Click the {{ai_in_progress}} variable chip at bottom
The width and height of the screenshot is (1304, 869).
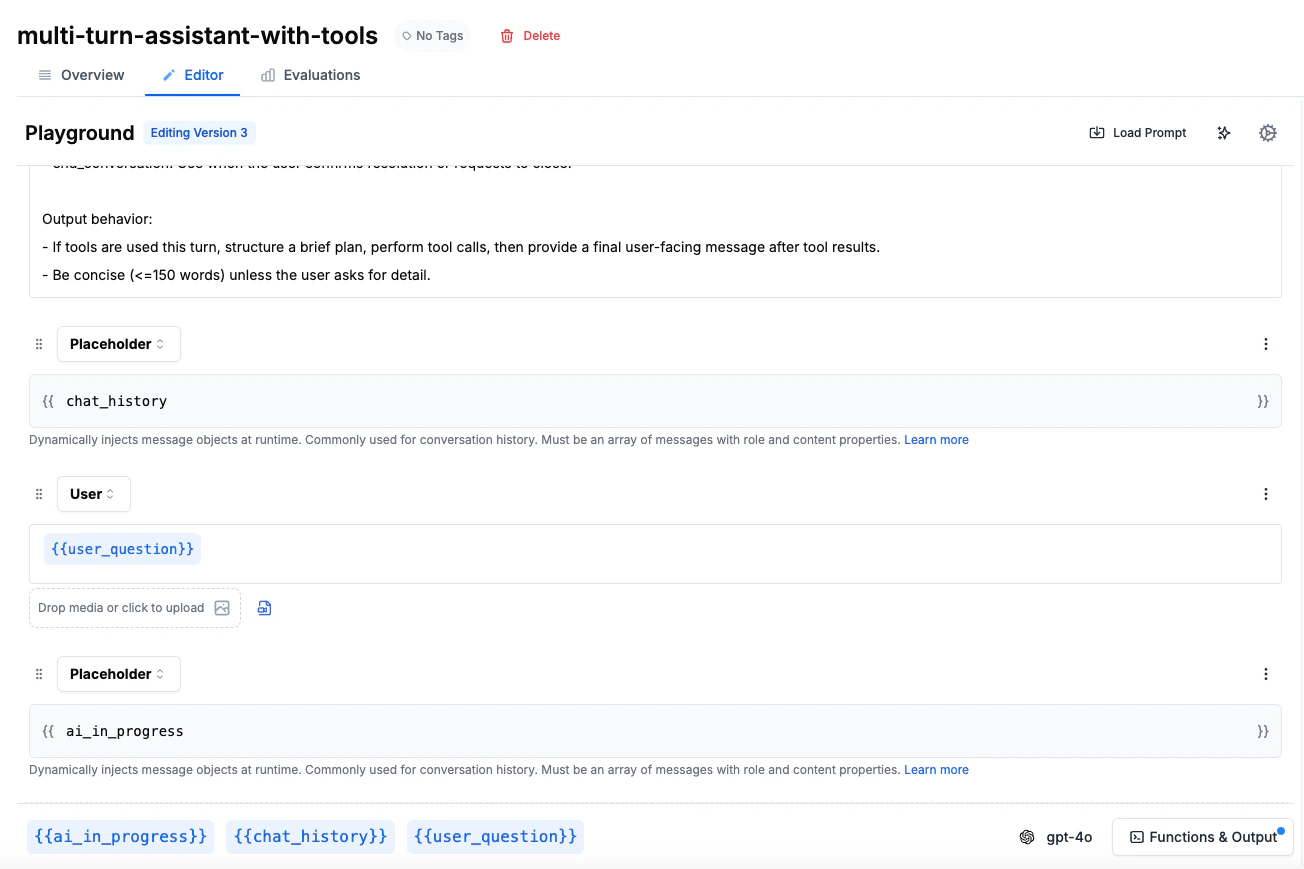coord(120,837)
